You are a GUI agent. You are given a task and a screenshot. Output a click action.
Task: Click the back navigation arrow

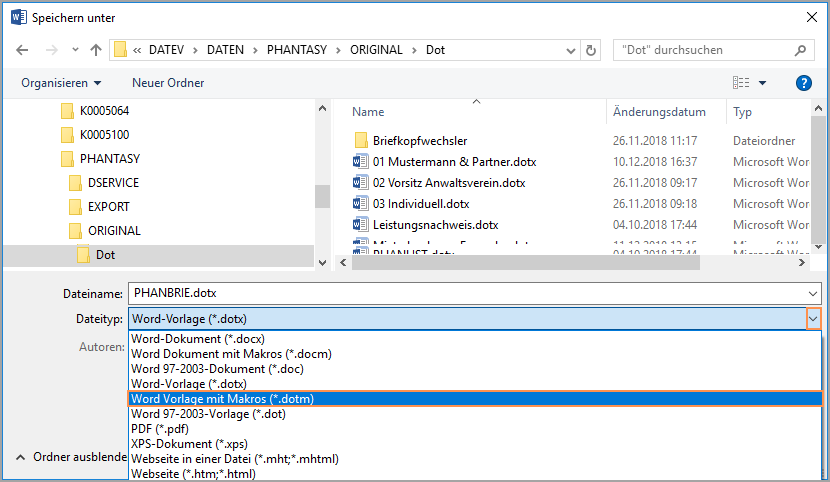22,50
